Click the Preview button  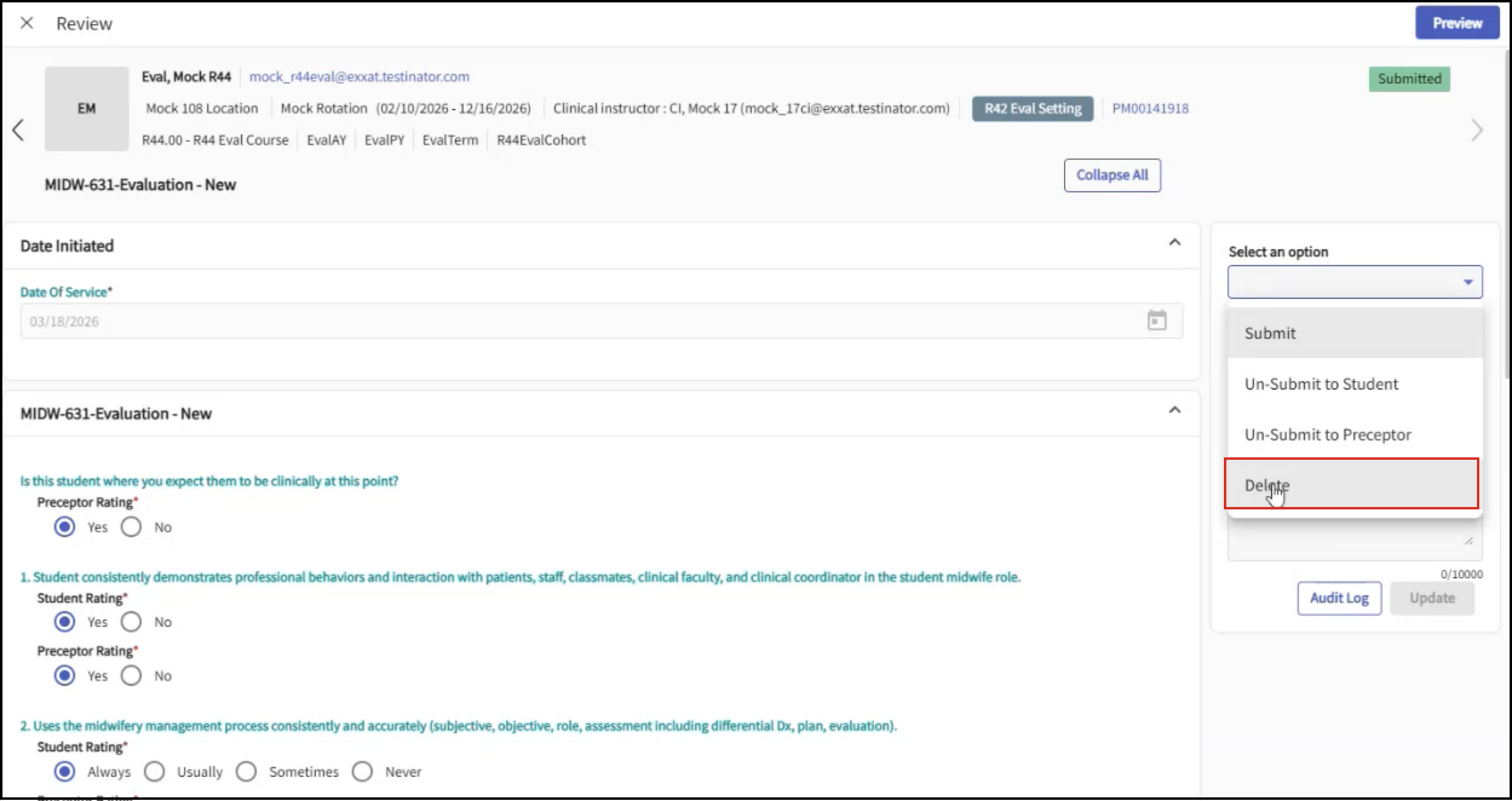[x=1457, y=23]
